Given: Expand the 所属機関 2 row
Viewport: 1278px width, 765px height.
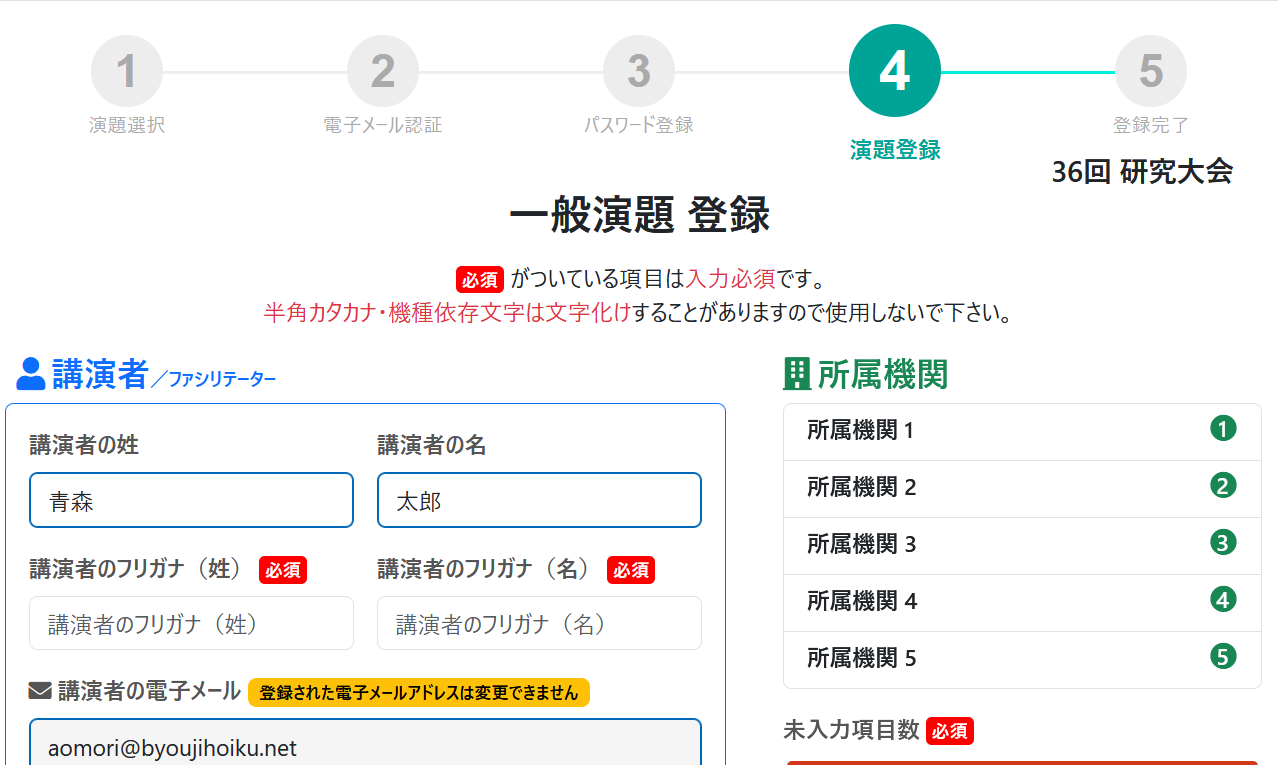Looking at the screenshot, I should tap(1000, 488).
